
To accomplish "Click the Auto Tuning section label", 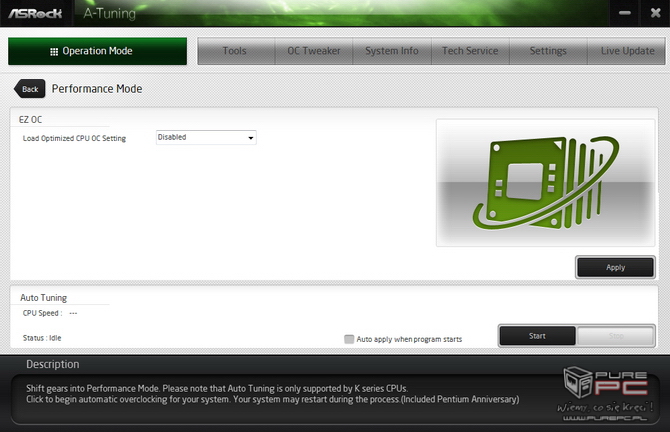I will pyautogui.click(x=44, y=298).
